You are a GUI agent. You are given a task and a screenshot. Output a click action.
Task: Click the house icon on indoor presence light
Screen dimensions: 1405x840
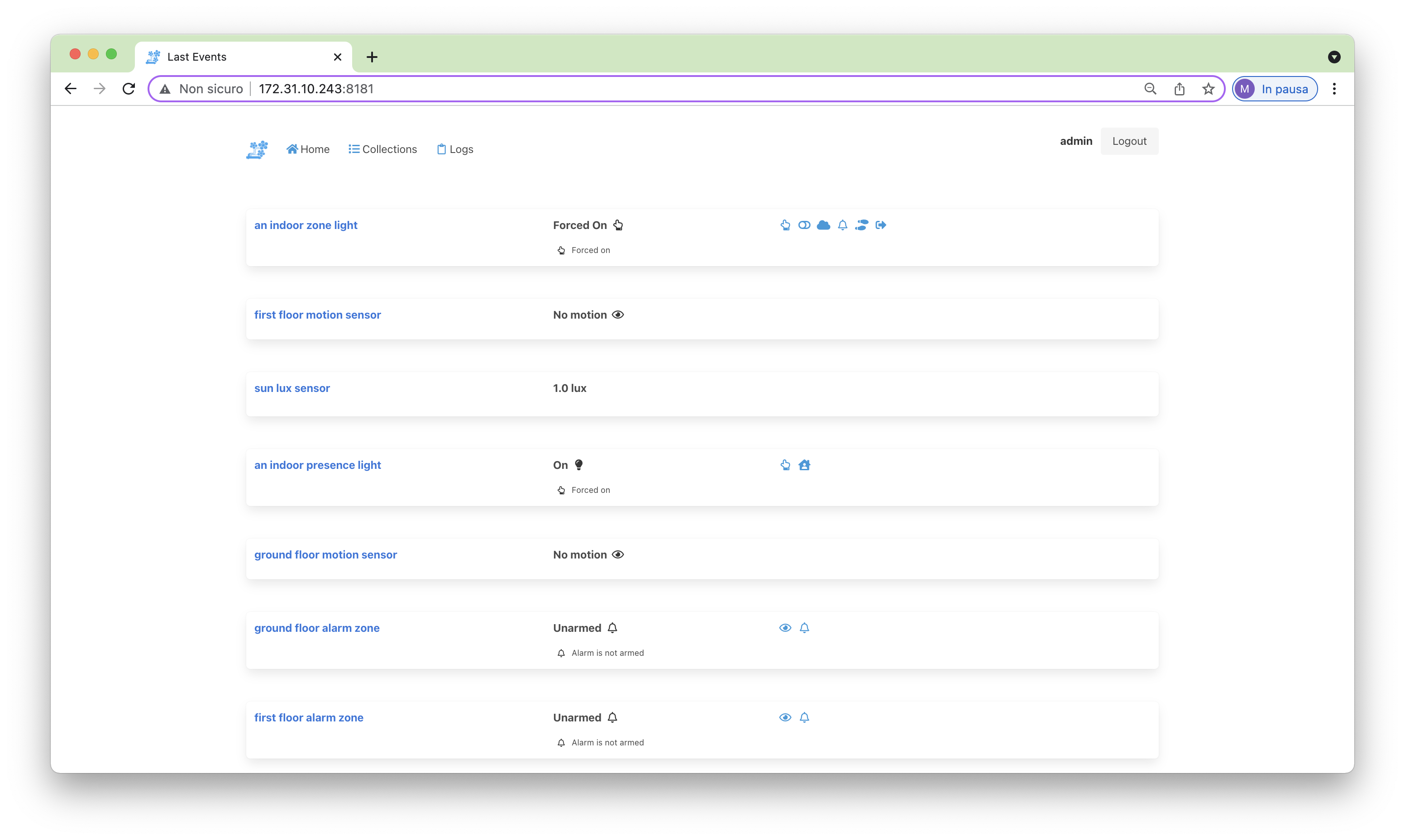pos(804,465)
